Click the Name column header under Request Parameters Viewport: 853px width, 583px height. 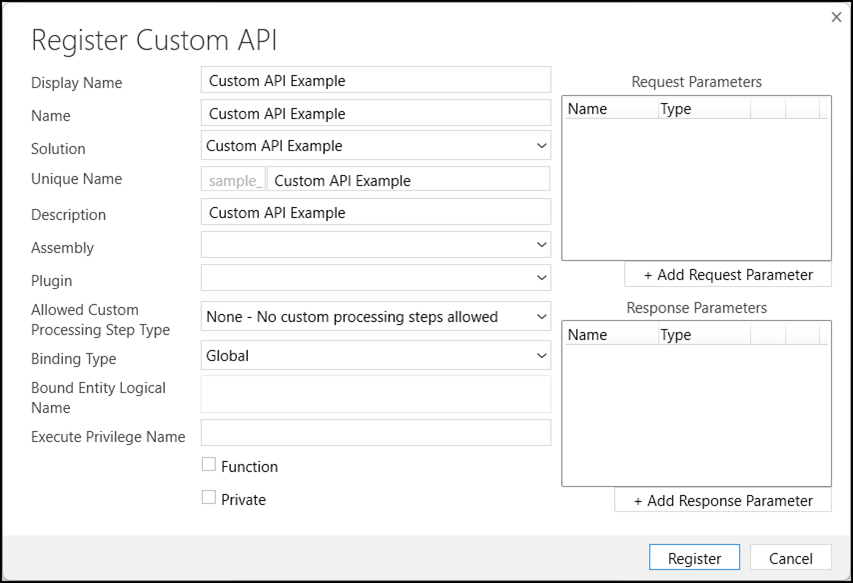point(586,108)
